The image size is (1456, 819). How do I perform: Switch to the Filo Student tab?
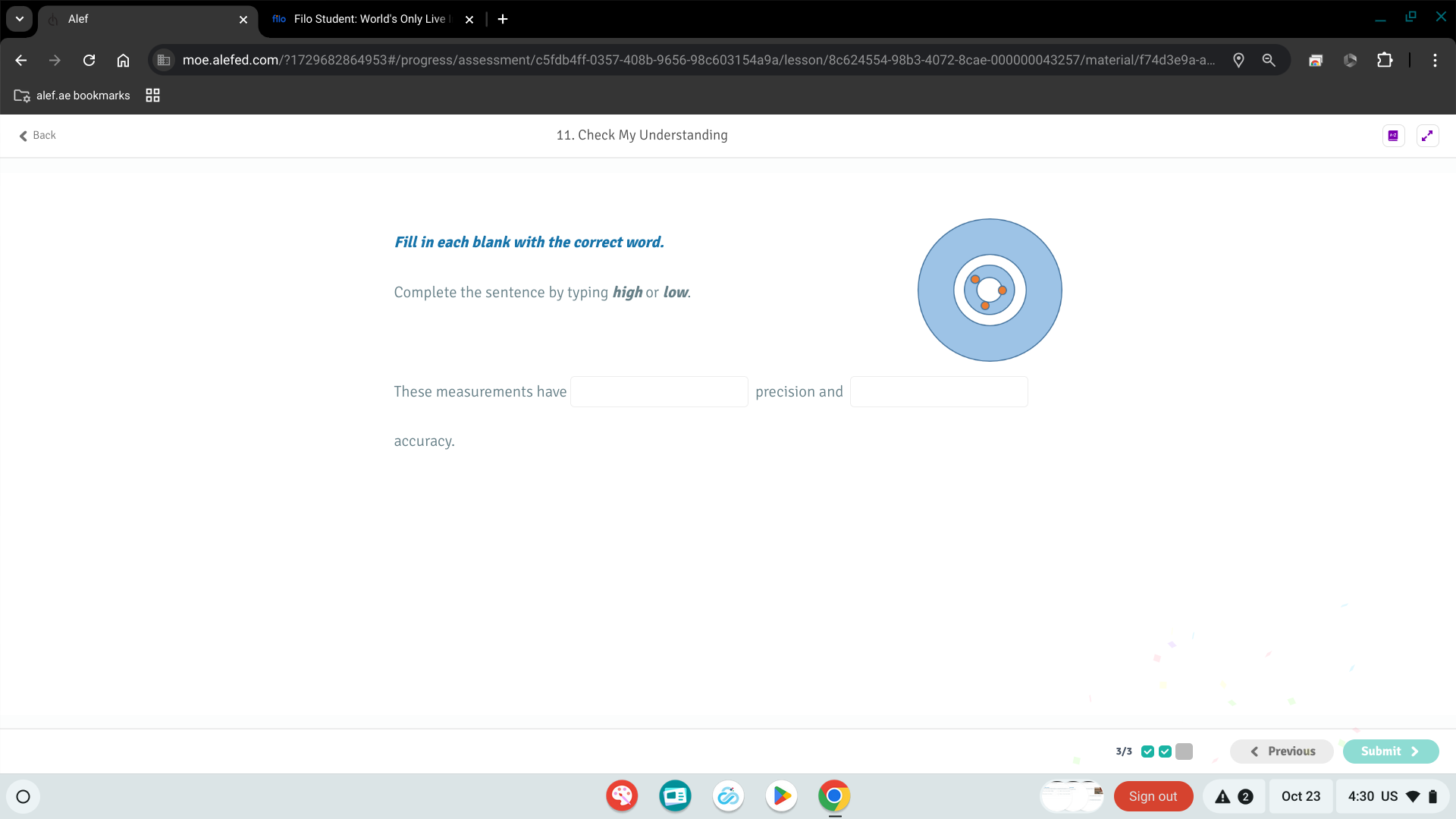[x=370, y=19]
